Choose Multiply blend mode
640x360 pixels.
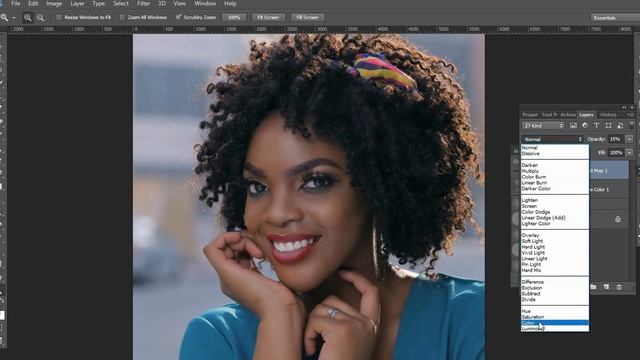click(x=555, y=171)
